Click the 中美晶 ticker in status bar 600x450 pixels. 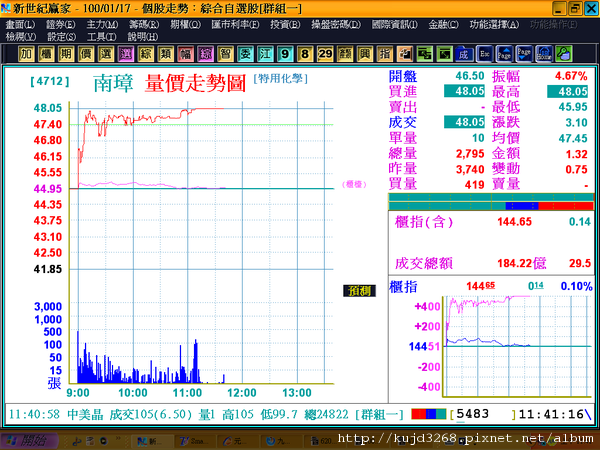coord(85,414)
